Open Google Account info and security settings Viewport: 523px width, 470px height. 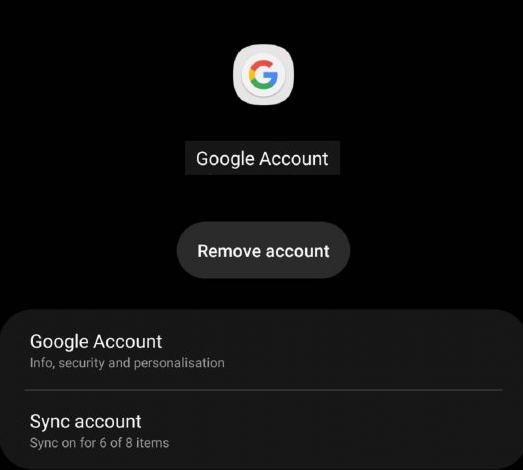[x=263, y=350]
